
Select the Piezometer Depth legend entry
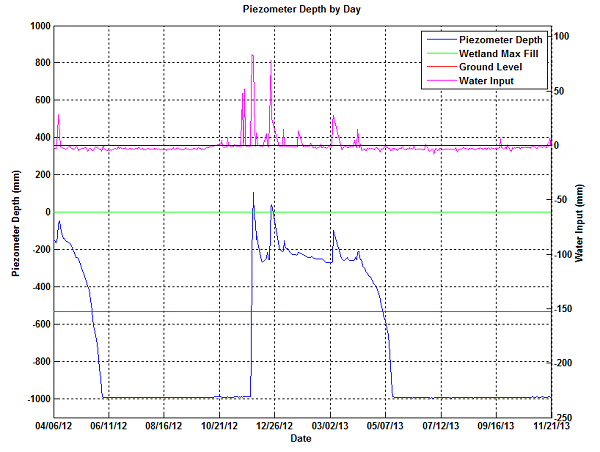(498, 39)
